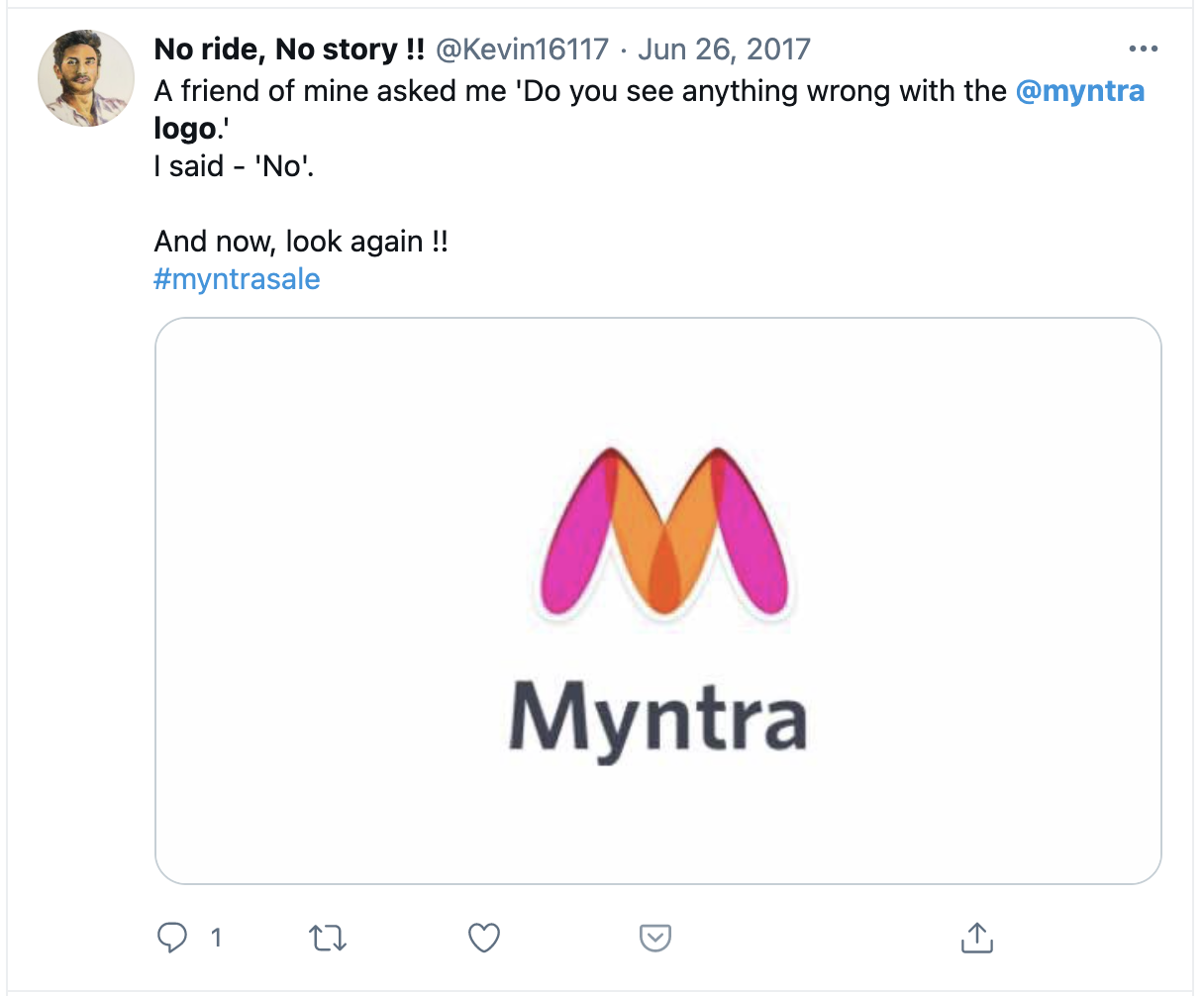Open the author's profile picture
Viewport: 1204px width, 996px height.
85,78
